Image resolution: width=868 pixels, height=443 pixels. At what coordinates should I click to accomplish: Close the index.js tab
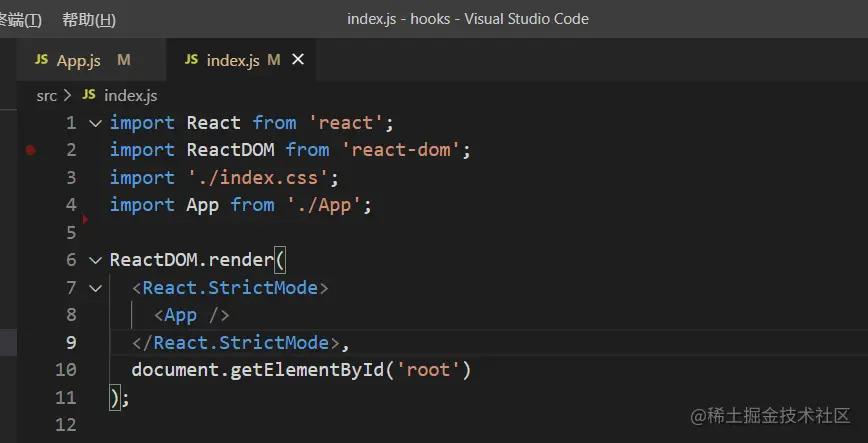tap(297, 60)
